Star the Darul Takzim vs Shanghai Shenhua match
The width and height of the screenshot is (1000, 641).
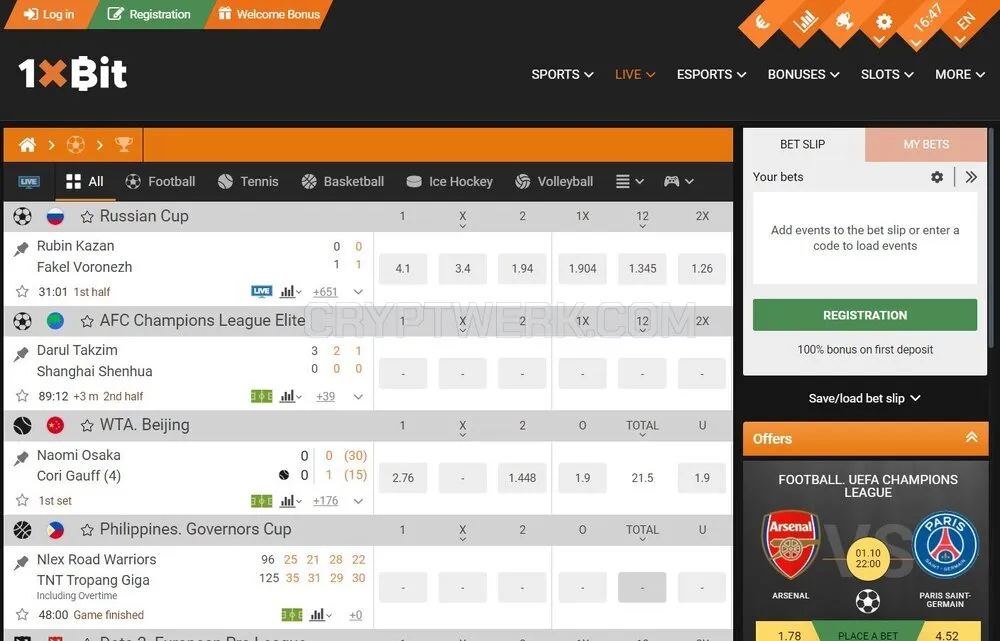pos(22,396)
